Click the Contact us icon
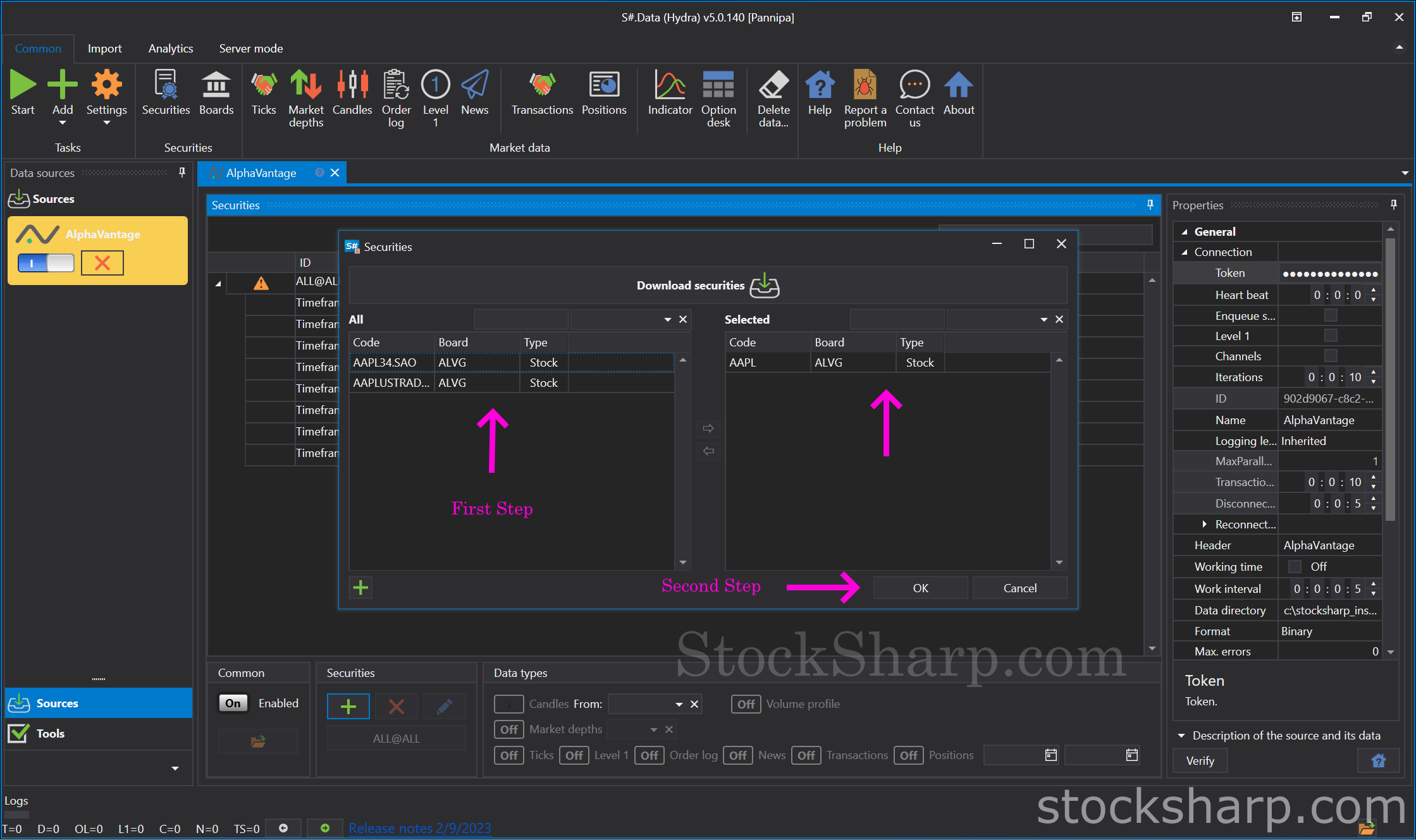1416x840 pixels. point(914,85)
